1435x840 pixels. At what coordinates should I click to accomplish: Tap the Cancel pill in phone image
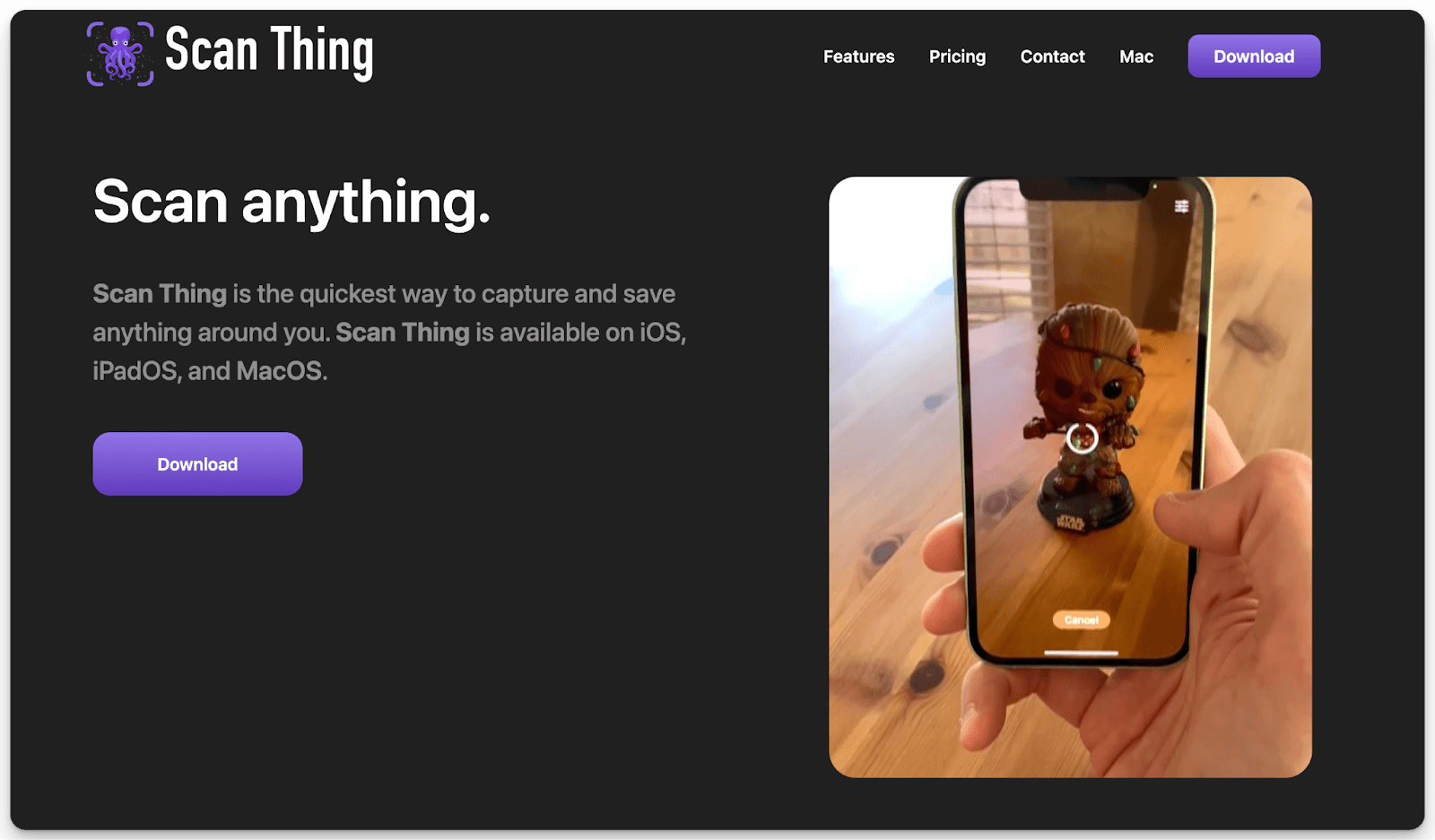point(1081,619)
